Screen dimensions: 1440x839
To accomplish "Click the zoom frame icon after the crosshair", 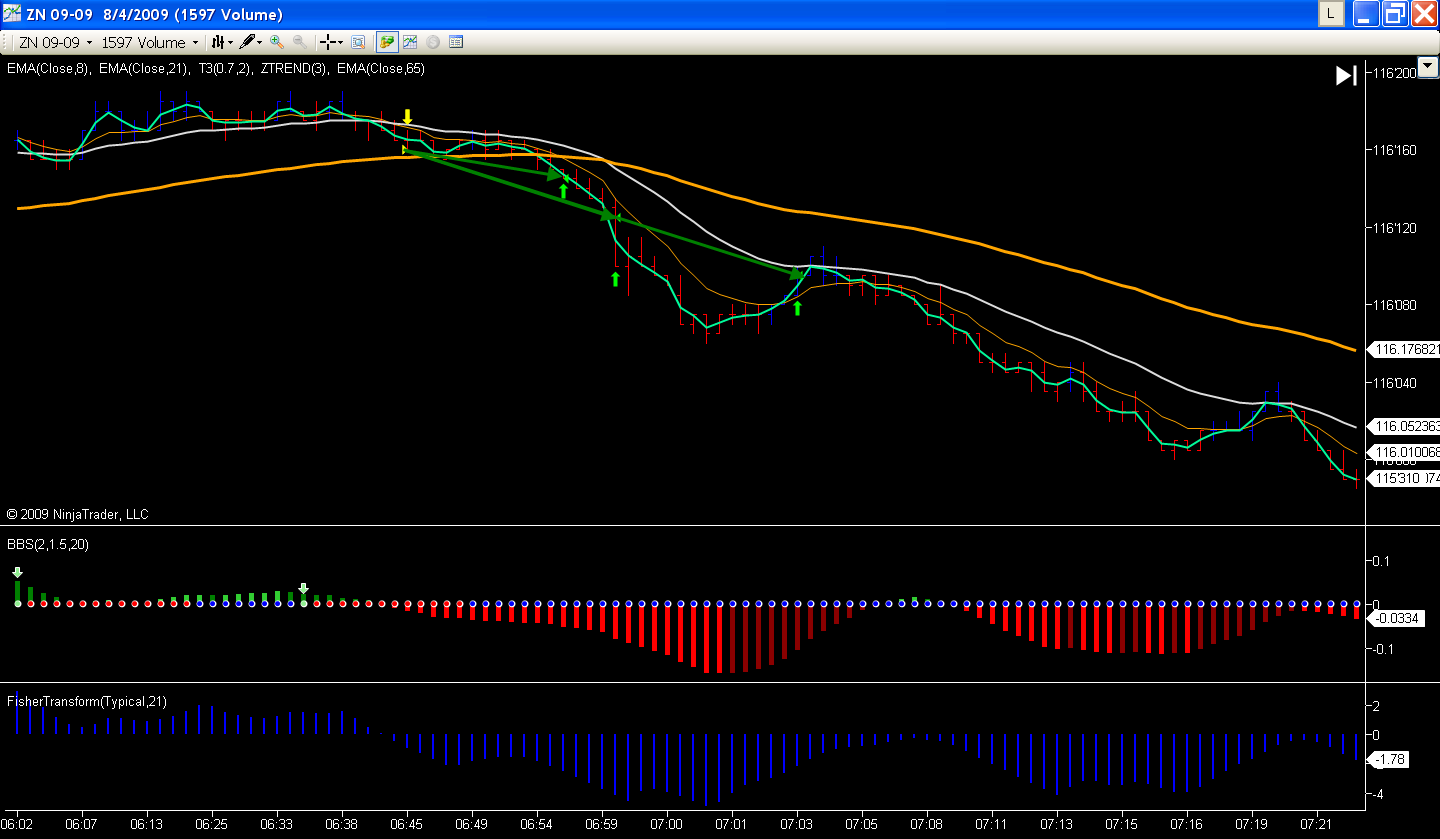I will click(357, 42).
